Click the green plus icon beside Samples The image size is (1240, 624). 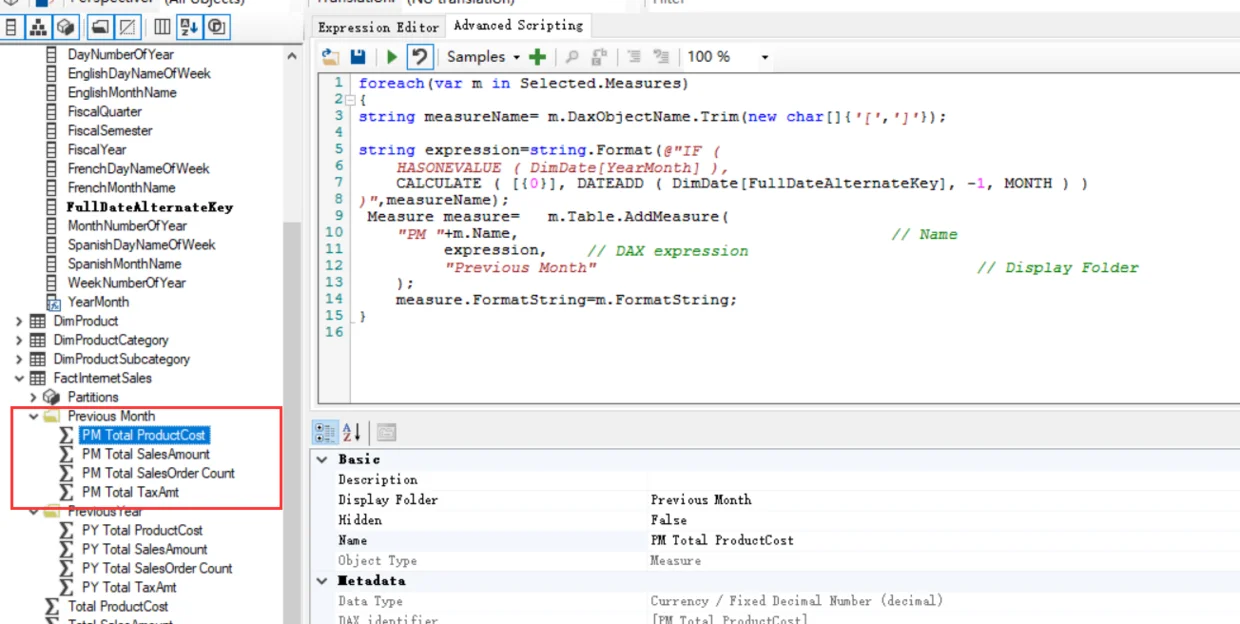(x=538, y=57)
